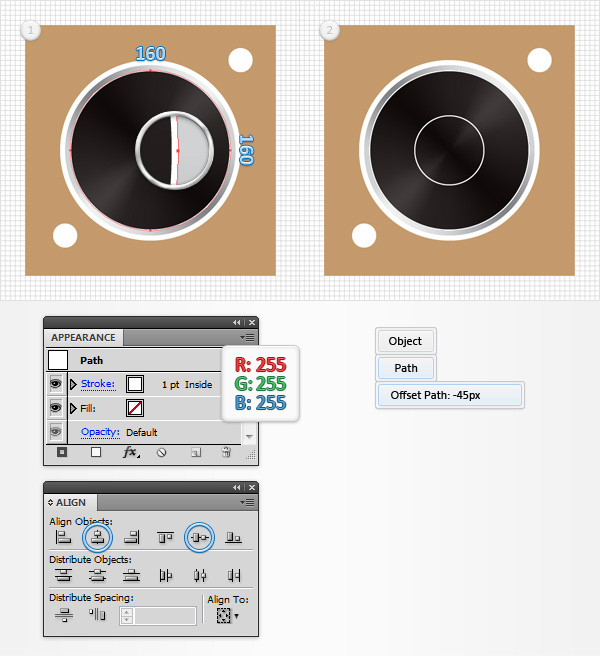Click Horizontal Distribute Center icon
600x656 pixels.
point(200,576)
